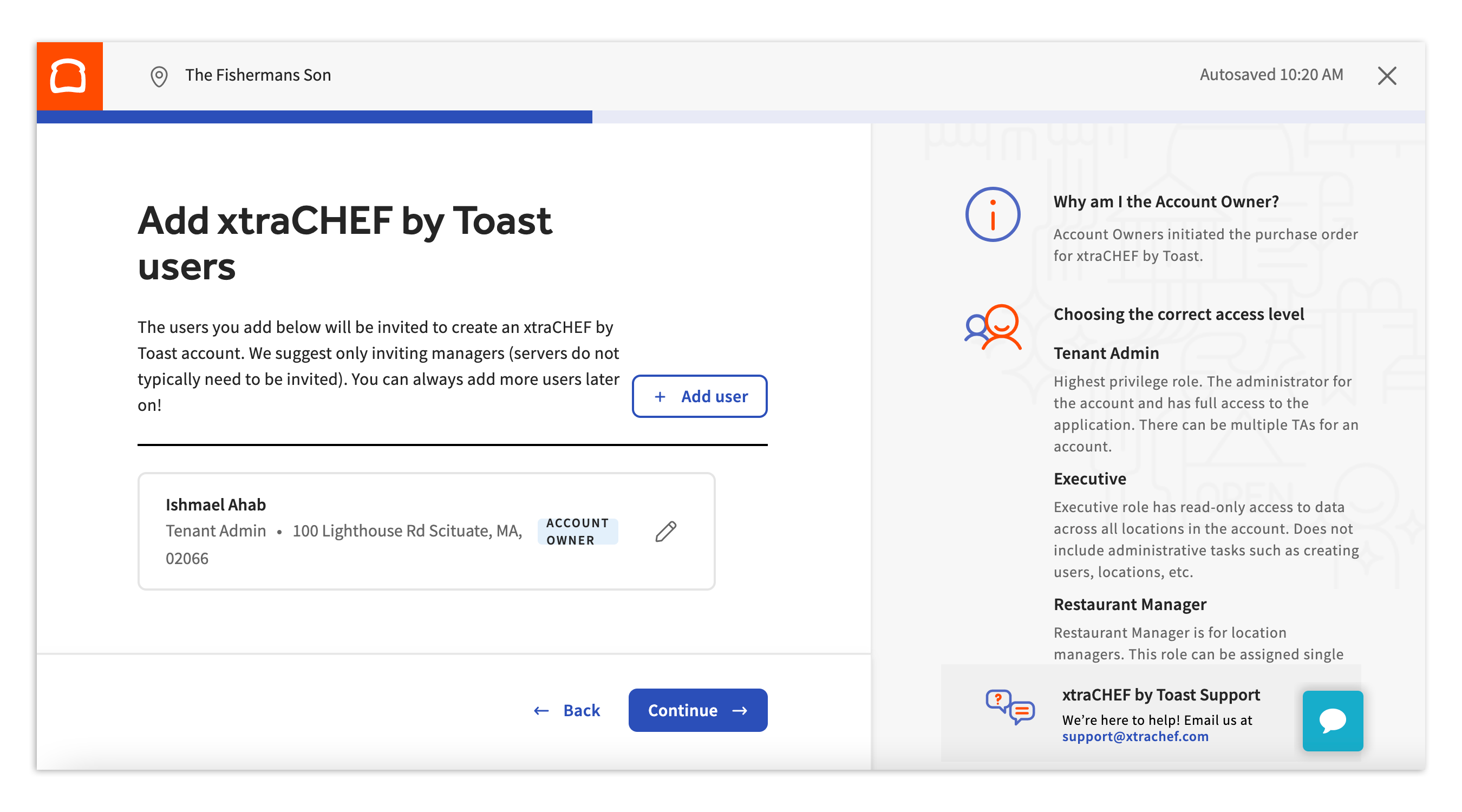Click the location pin icon
Screen dimensions: 1462x812
pos(159,76)
